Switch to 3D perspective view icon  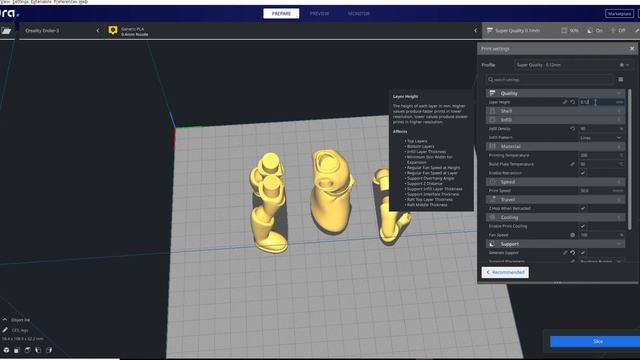click(6, 350)
